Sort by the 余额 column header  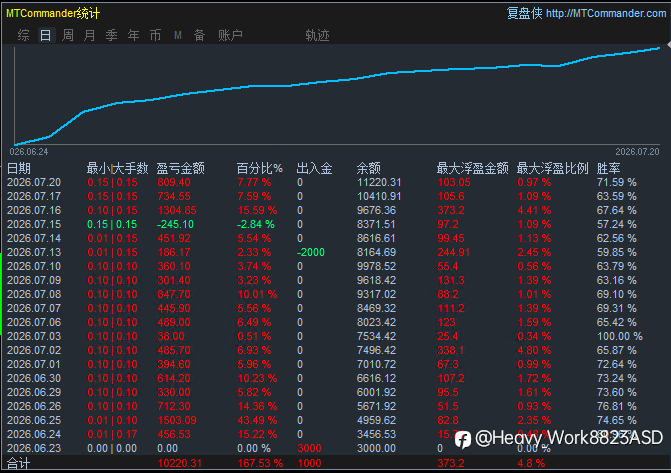click(368, 168)
